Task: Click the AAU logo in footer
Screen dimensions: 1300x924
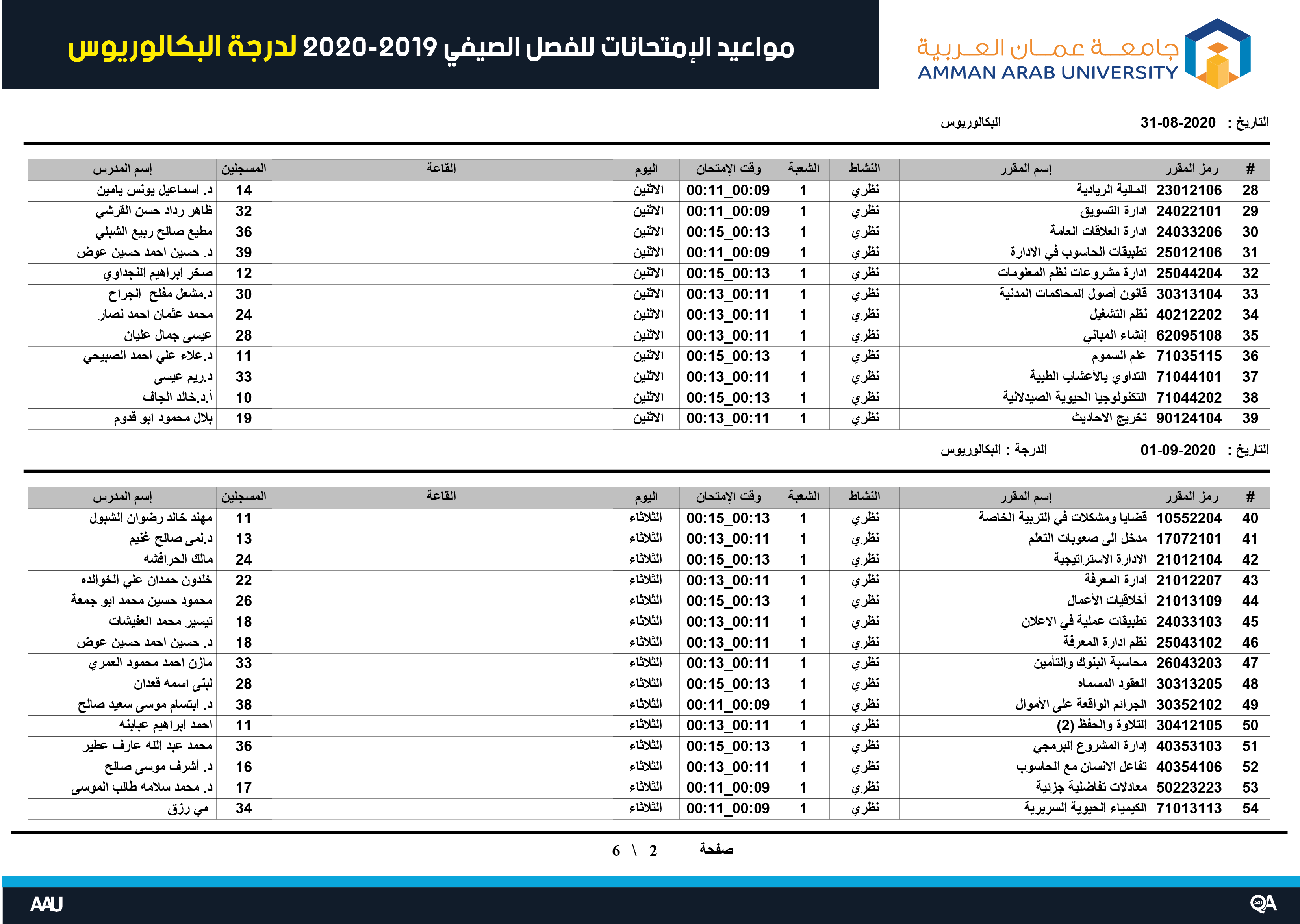Action: click(47, 904)
